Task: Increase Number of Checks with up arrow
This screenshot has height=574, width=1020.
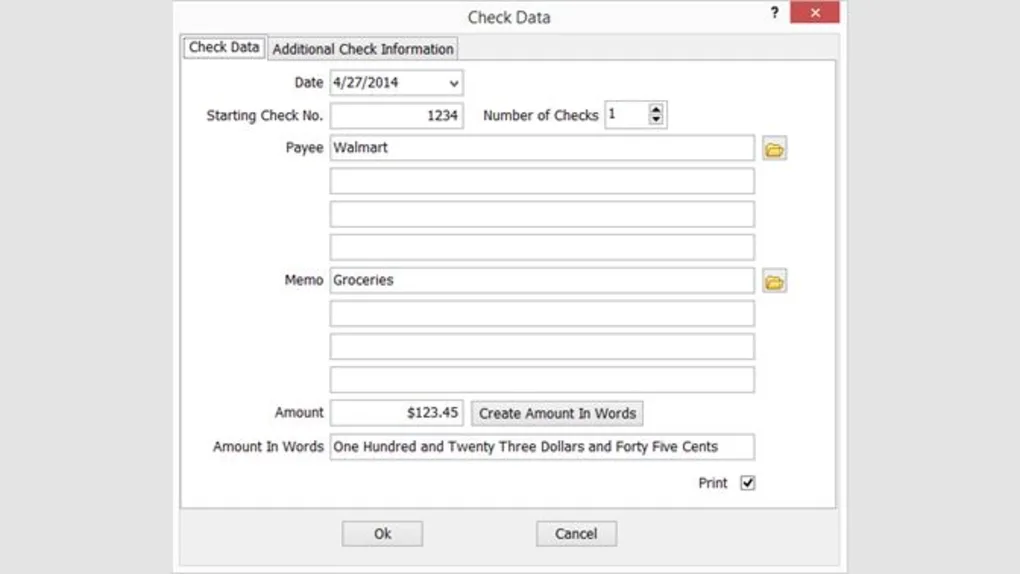Action: (656, 109)
